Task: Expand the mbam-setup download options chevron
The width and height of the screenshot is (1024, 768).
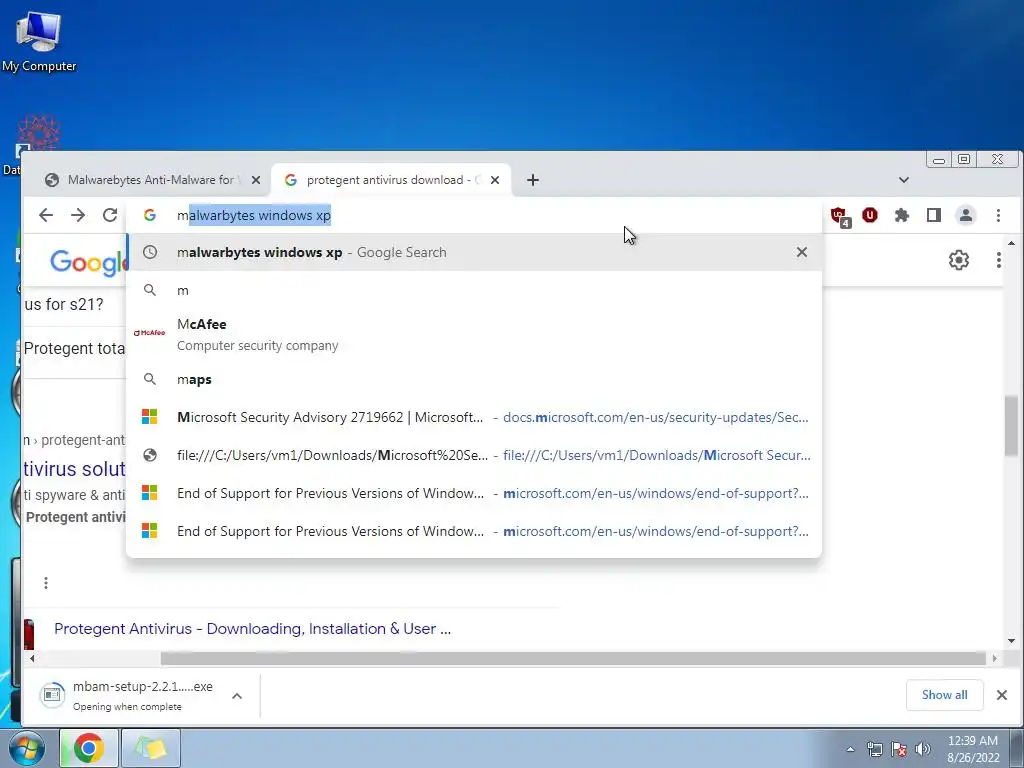Action: (x=237, y=696)
